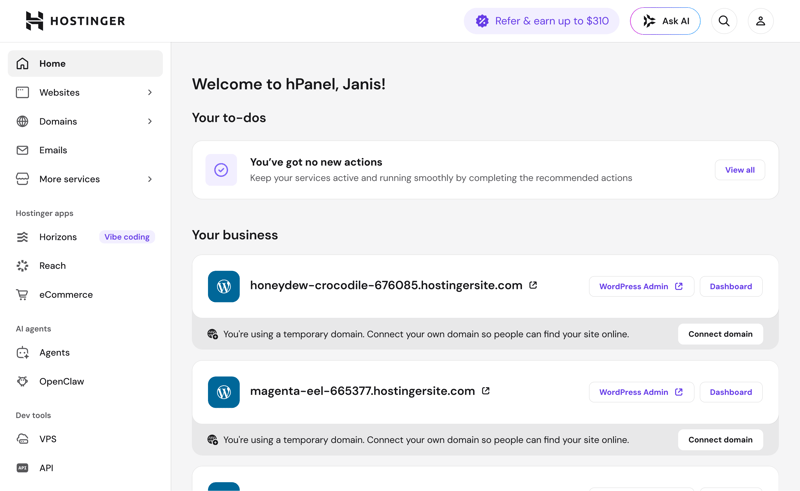Open WordPress Admin for honeydew-crocodile site
Image resolution: width=800 pixels, height=491 pixels.
pyautogui.click(x=641, y=286)
